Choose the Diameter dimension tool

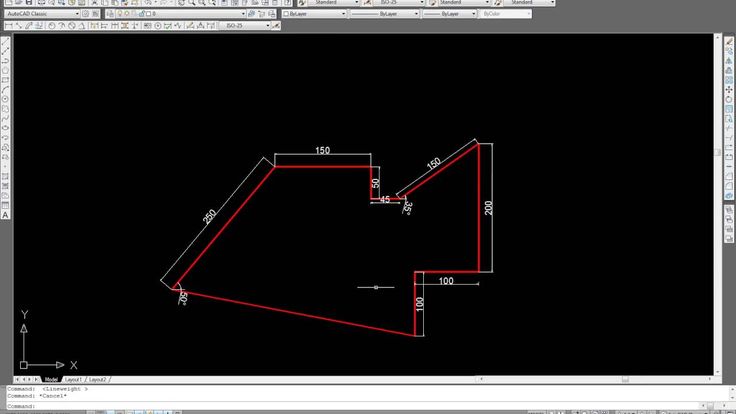coord(71,25)
